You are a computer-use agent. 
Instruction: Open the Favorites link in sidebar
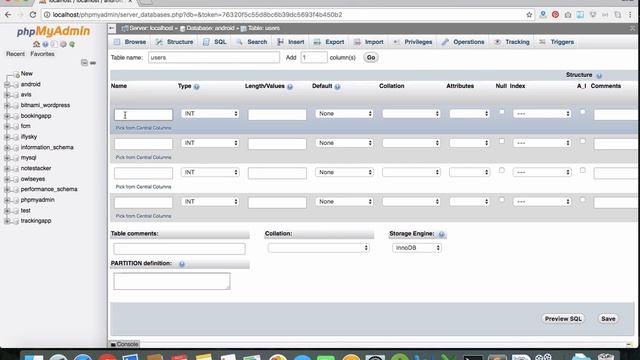[x=42, y=54]
